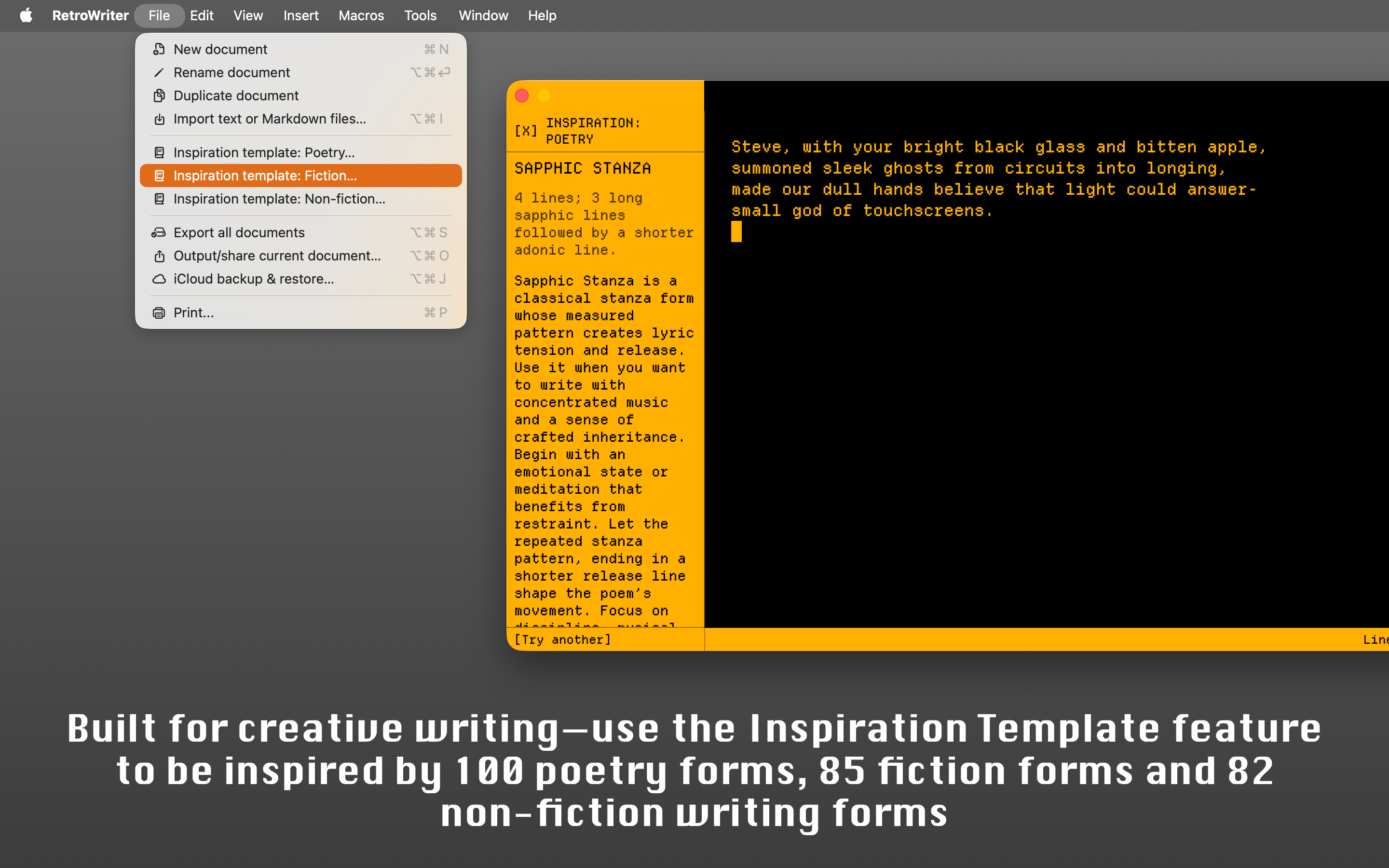This screenshot has height=868, width=1389.
Task: Choose Duplicate document
Action: 301,95
